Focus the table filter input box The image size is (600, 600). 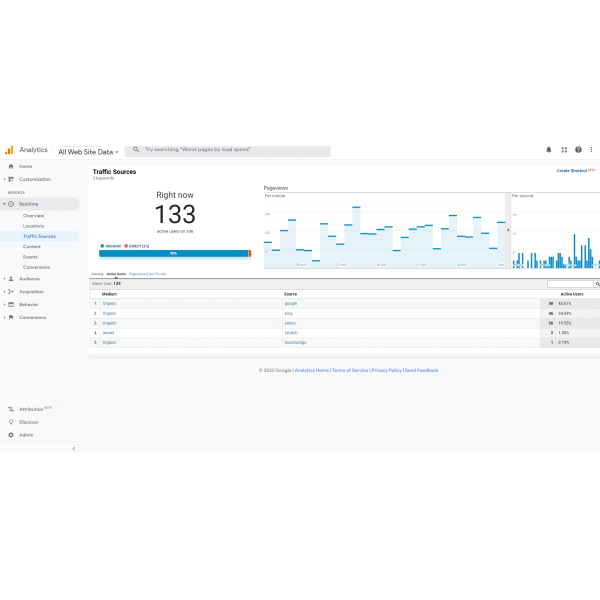[570, 284]
